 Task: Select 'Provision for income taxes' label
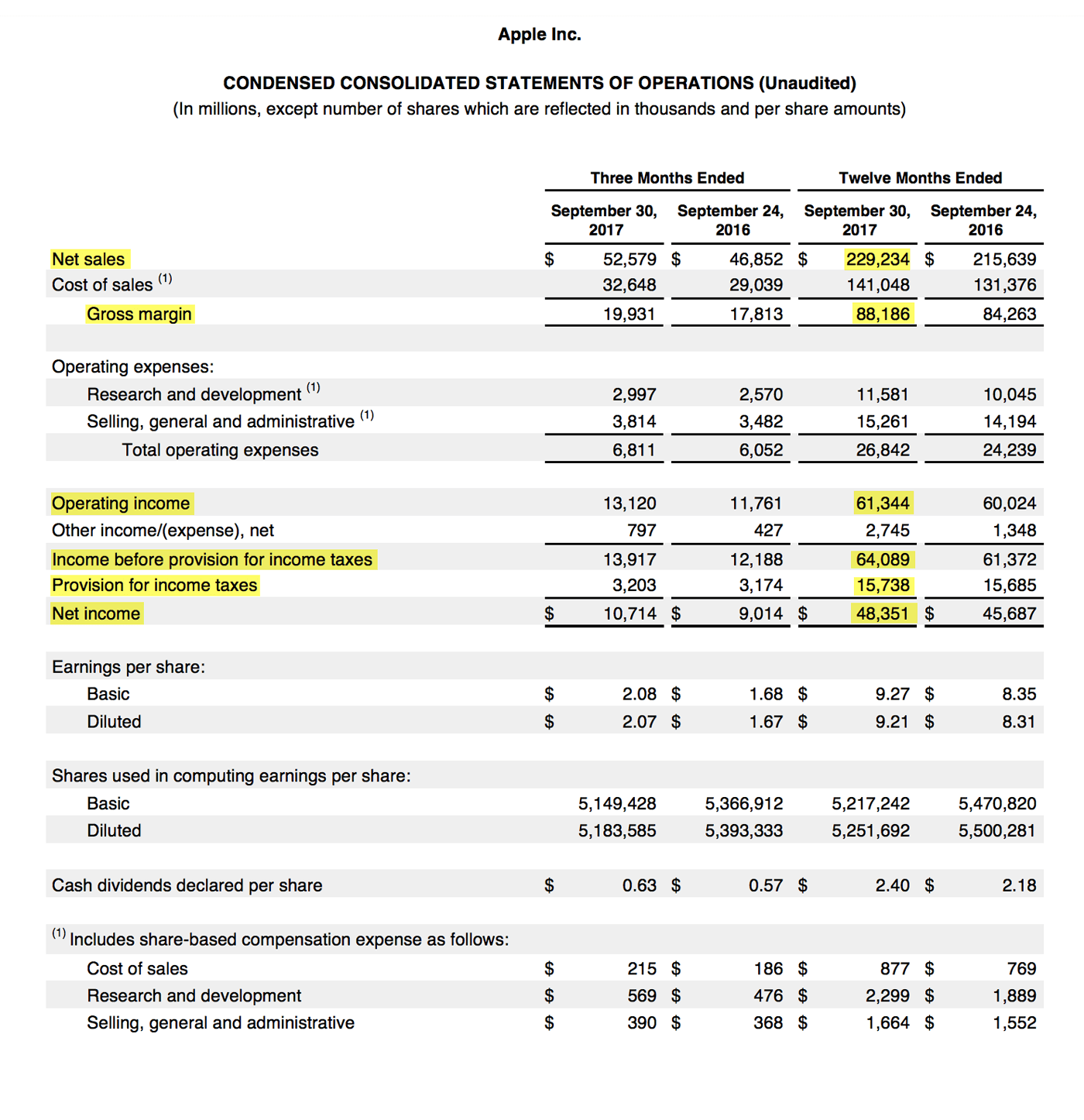click(155, 585)
